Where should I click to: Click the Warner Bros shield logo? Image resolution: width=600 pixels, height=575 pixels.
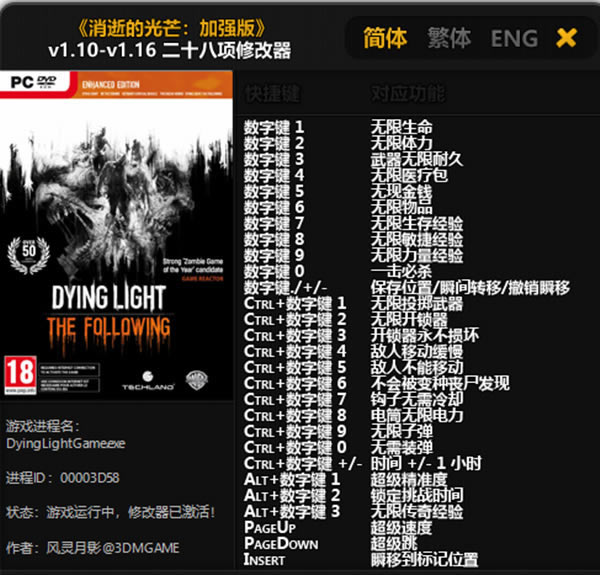click(196, 381)
